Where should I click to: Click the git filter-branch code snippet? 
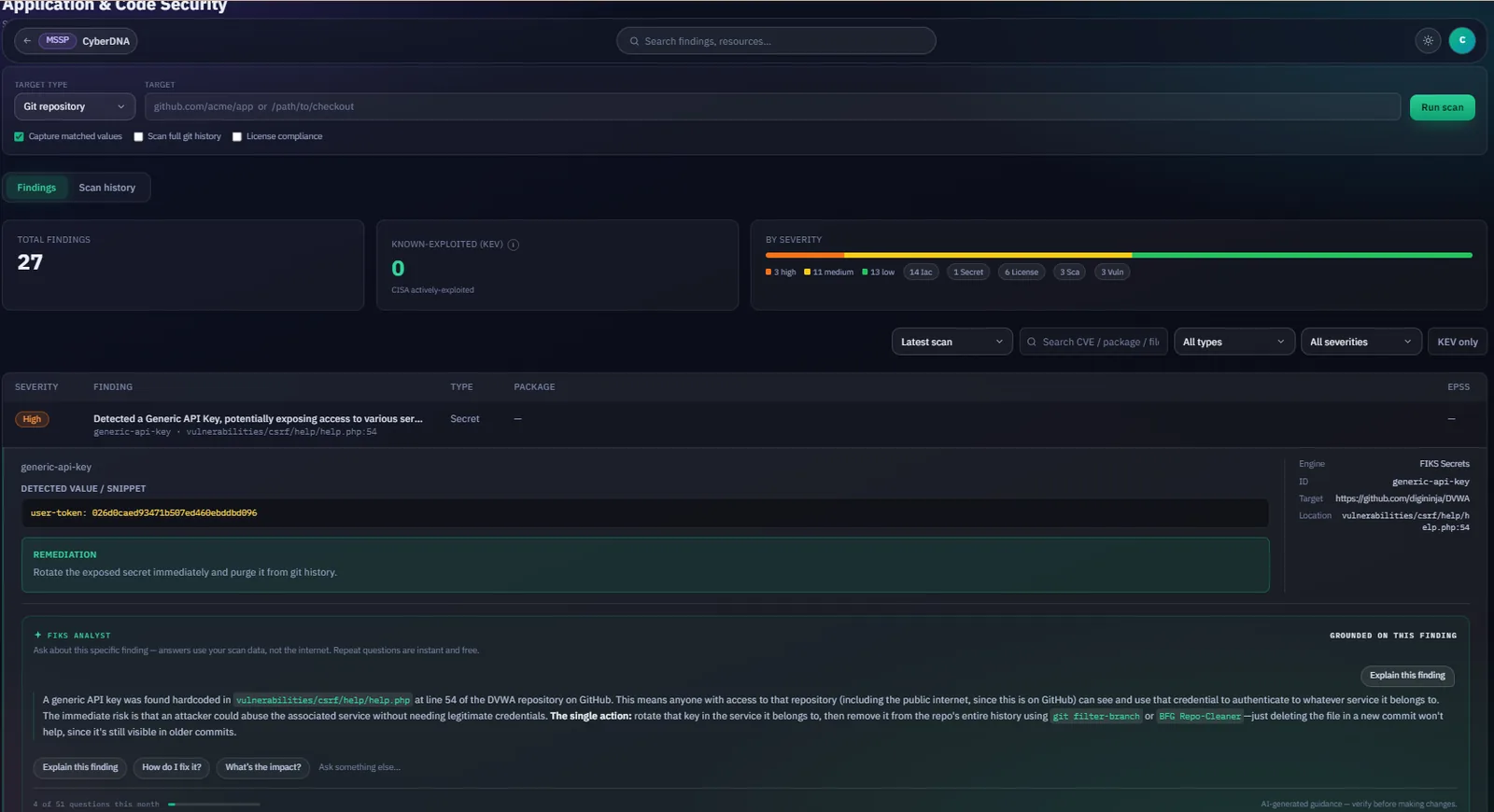(1096, 717)
